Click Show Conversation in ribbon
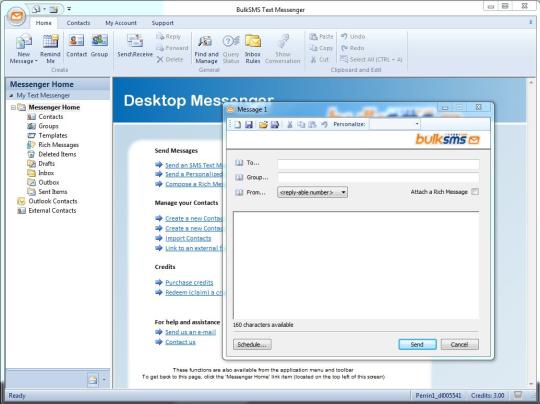 point(283,49)
